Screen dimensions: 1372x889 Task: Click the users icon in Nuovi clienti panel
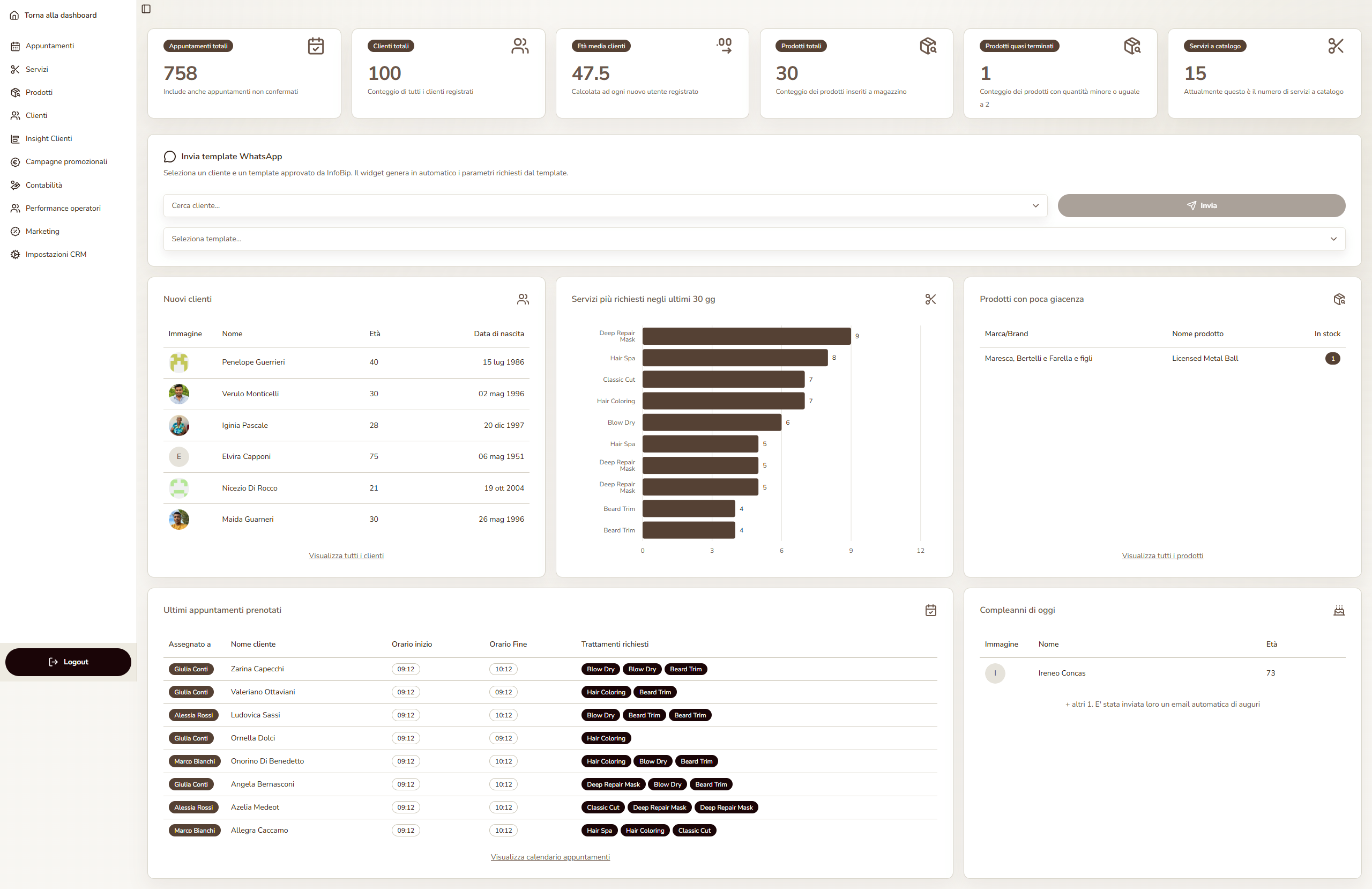tap(523, 299)
